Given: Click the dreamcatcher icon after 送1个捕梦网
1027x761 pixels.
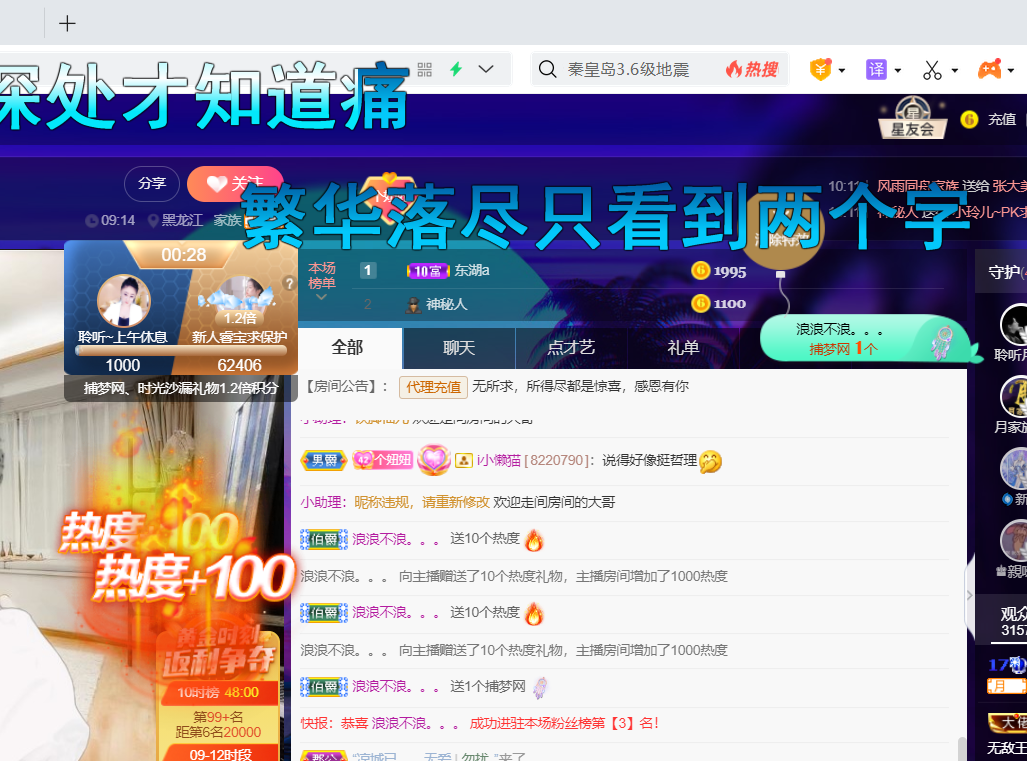Looking at the screenshot, I should pos(540,687).
